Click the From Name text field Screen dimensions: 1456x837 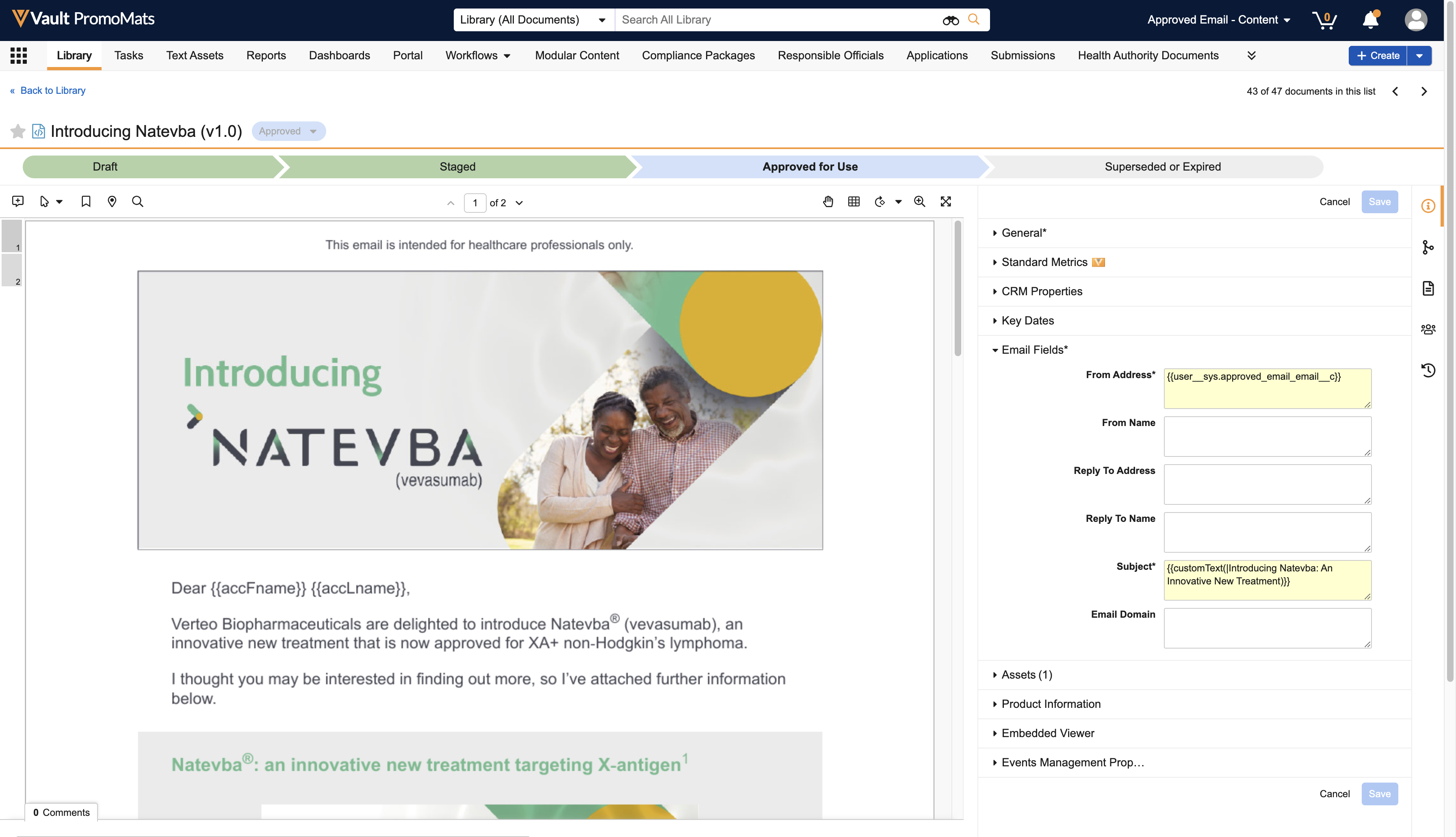pyautogui.click(x=1267, y=436)
